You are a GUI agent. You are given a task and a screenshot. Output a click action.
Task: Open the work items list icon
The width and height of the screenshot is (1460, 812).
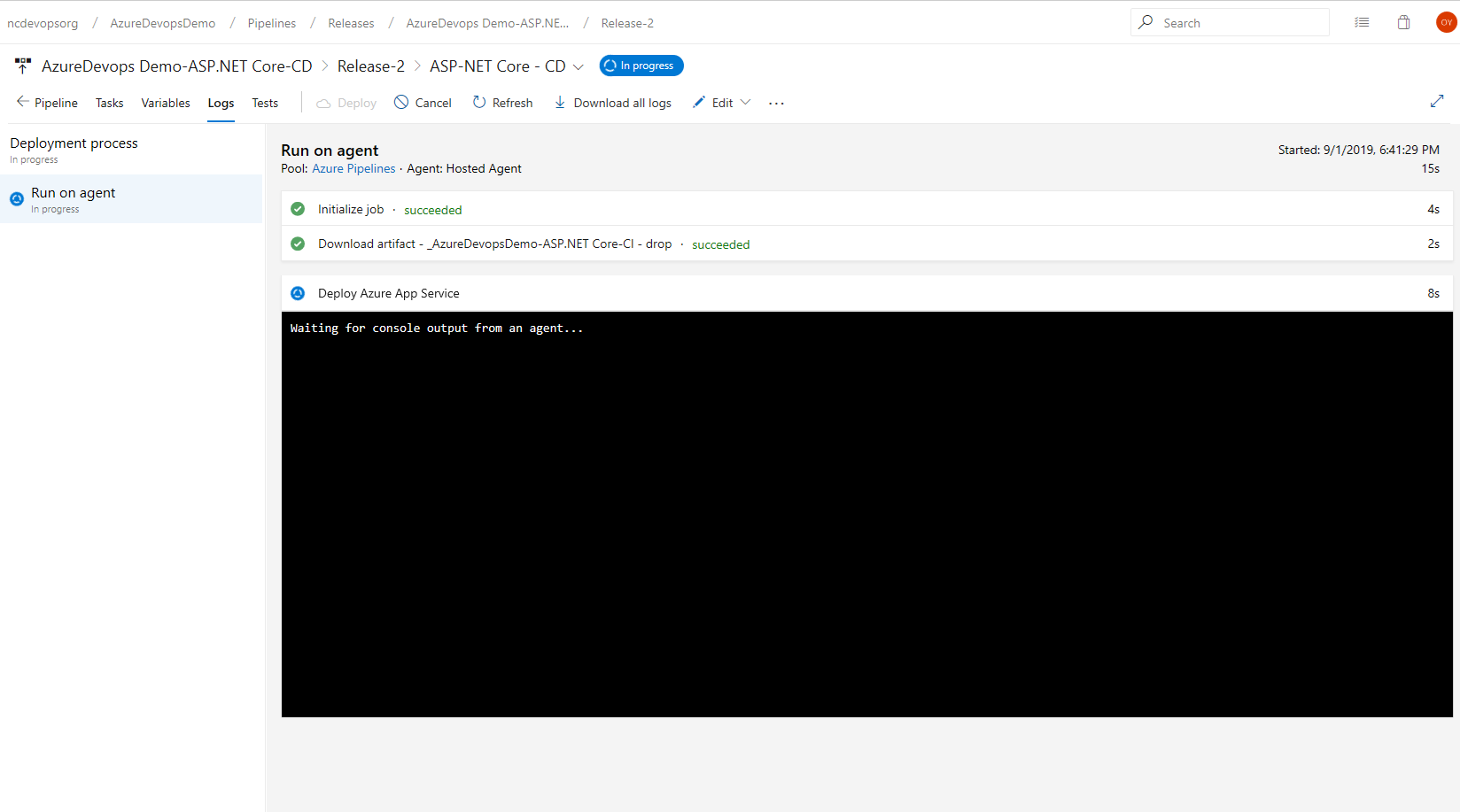click(x=1362, y=22)
